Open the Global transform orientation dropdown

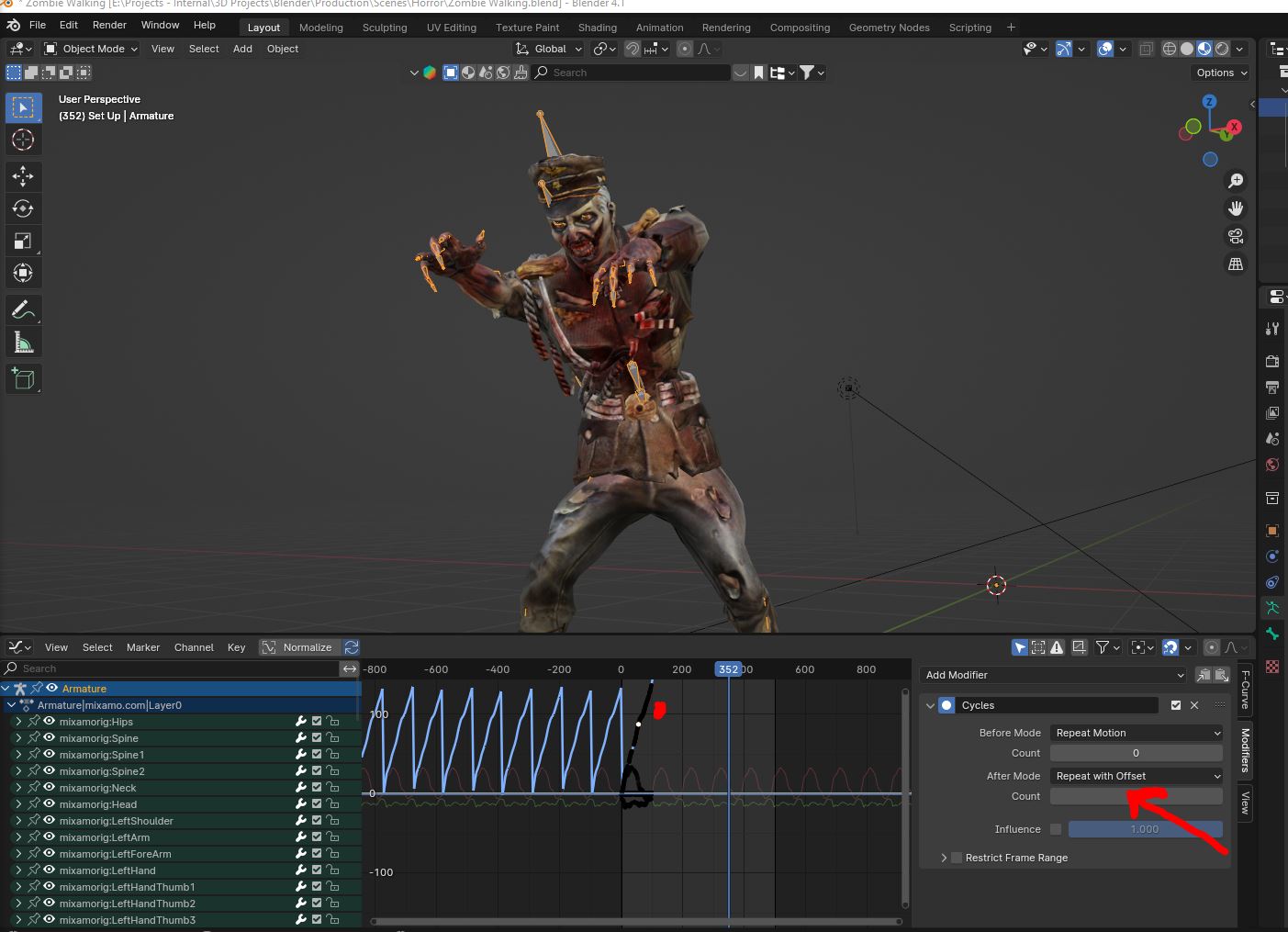pos(549,49)
